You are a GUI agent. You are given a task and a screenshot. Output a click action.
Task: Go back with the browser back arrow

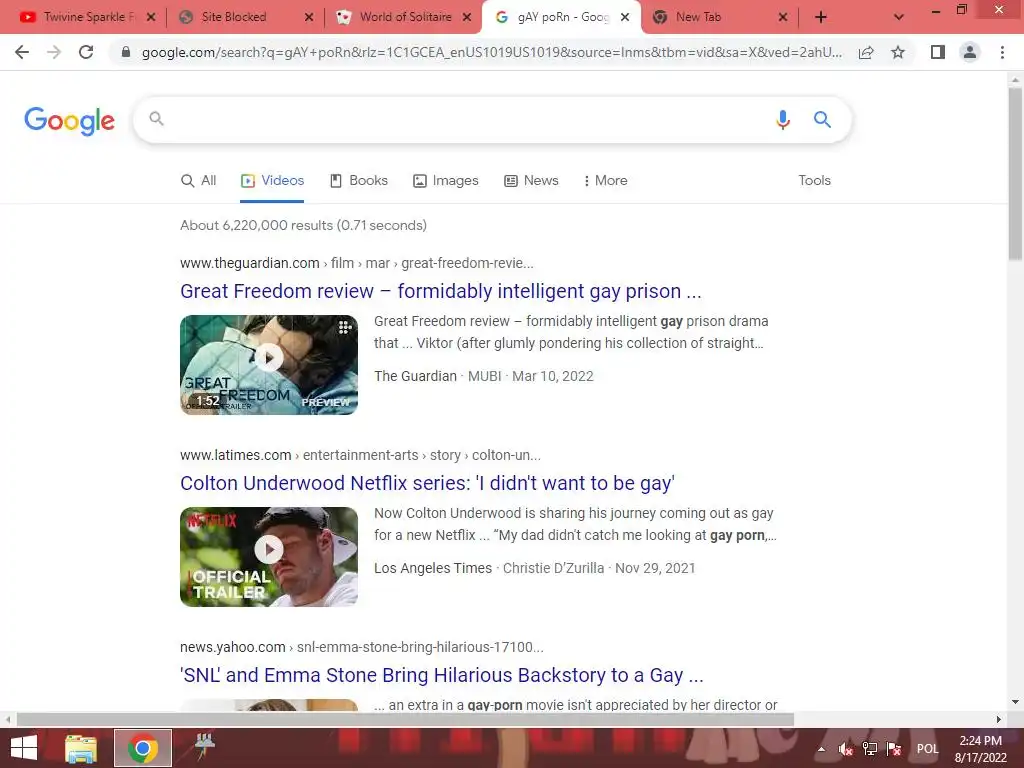pos(22,52)
